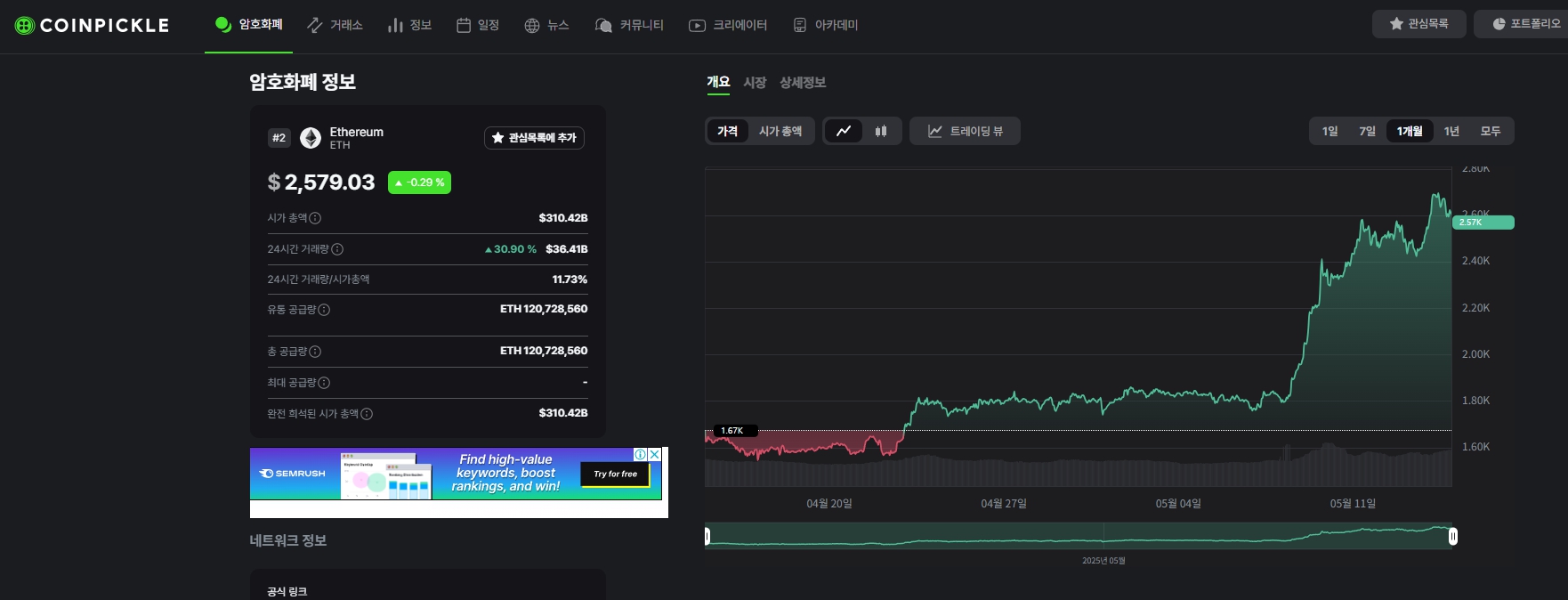The height and width of the screenshot is (600, 1568).
Task: Show info tooltip for 유통 공급량
Action: pyautogui.click(x=324, y=310)
